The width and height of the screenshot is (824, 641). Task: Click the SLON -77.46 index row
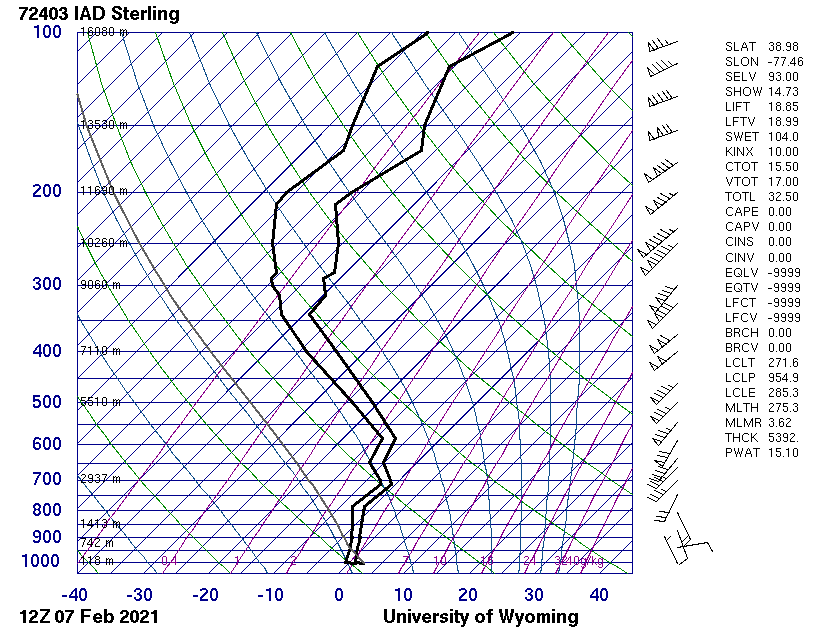[764, 61]
